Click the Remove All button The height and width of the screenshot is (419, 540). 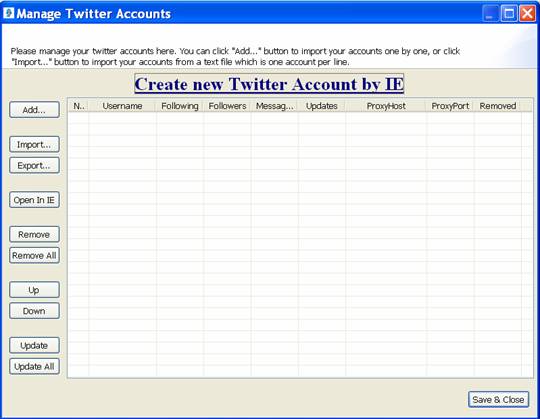[34, 255]
